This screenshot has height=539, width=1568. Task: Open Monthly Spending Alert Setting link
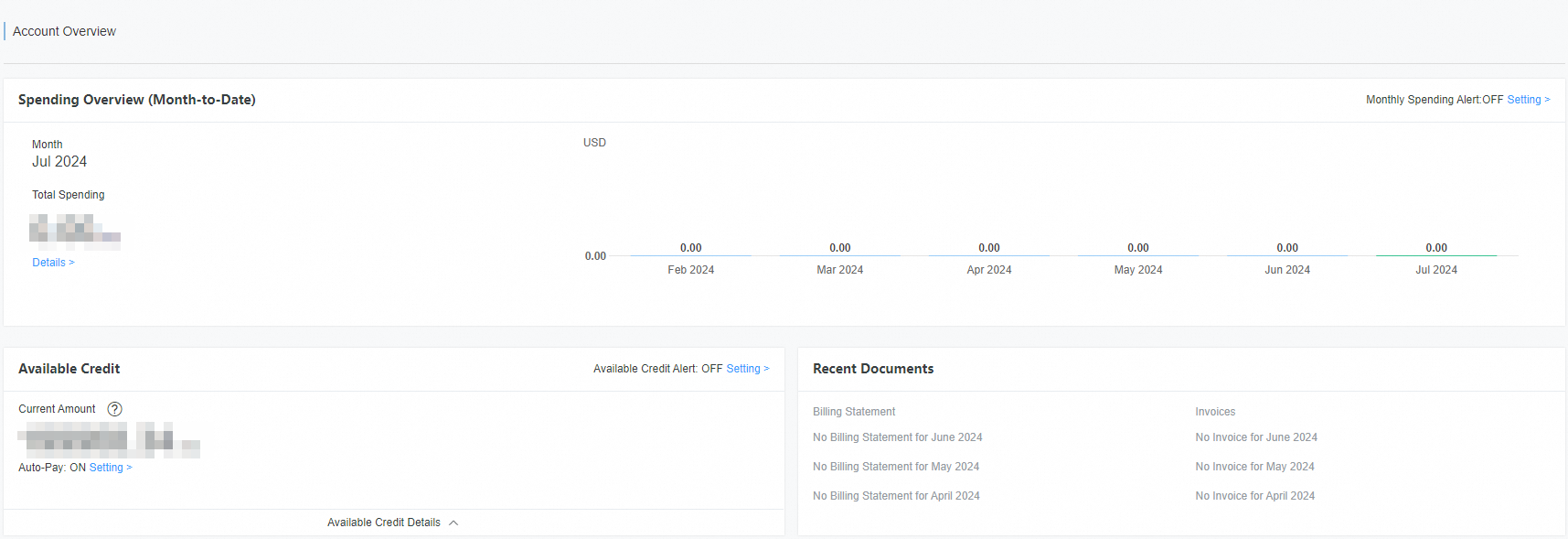(1528, 100)
